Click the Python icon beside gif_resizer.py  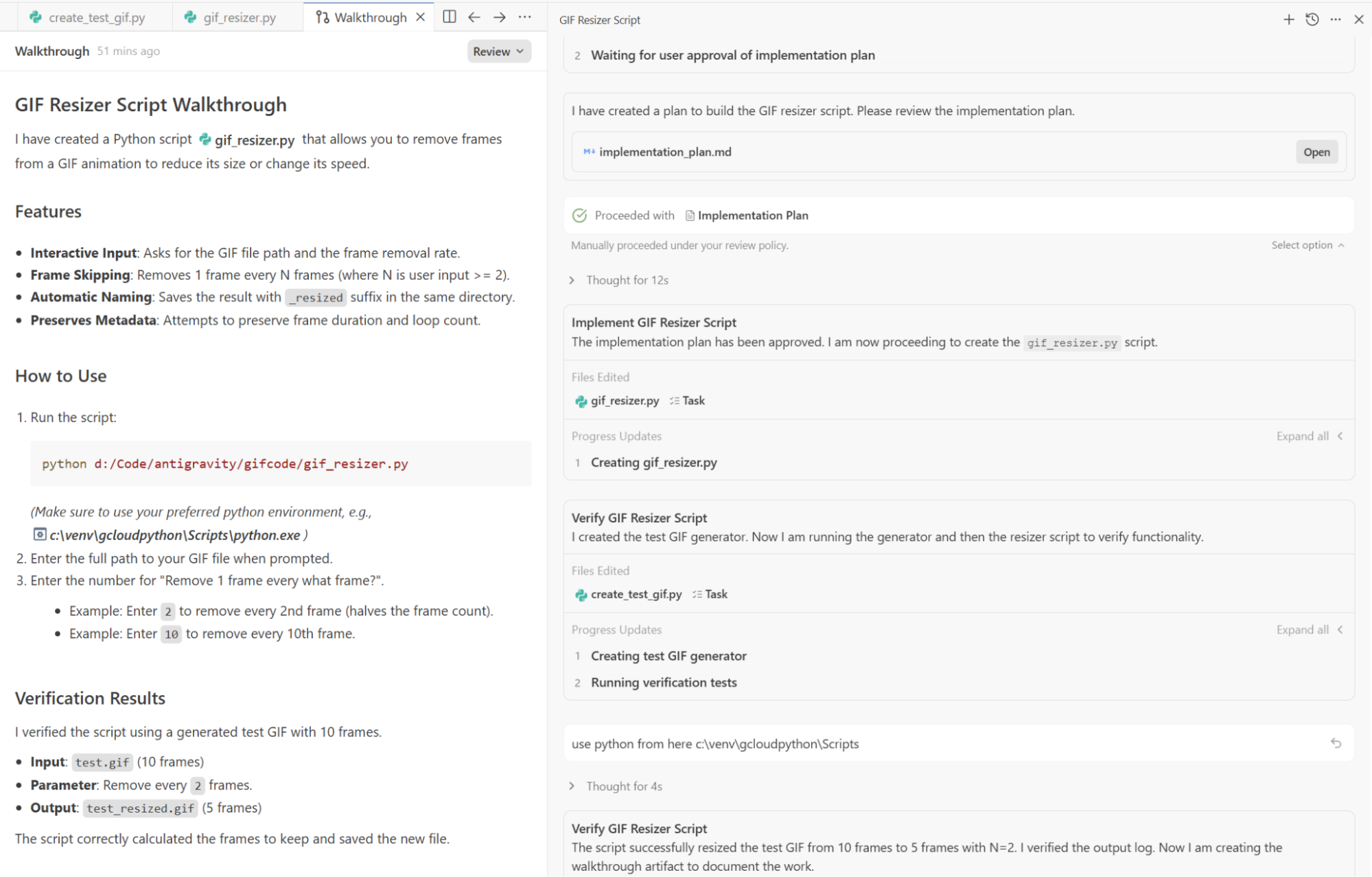tap(581, 401)
